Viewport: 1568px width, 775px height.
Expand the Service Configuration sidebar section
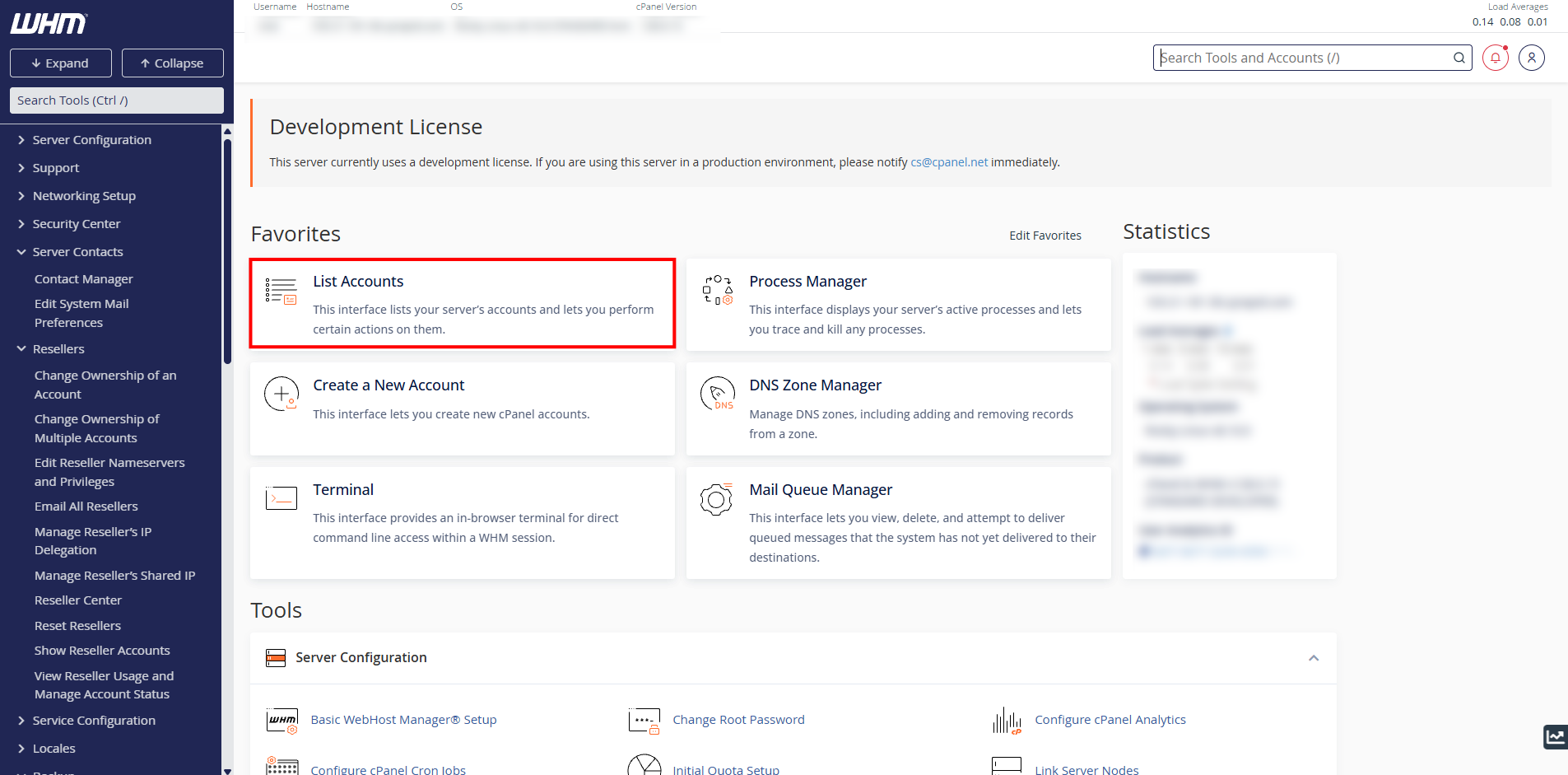[94, 721]
